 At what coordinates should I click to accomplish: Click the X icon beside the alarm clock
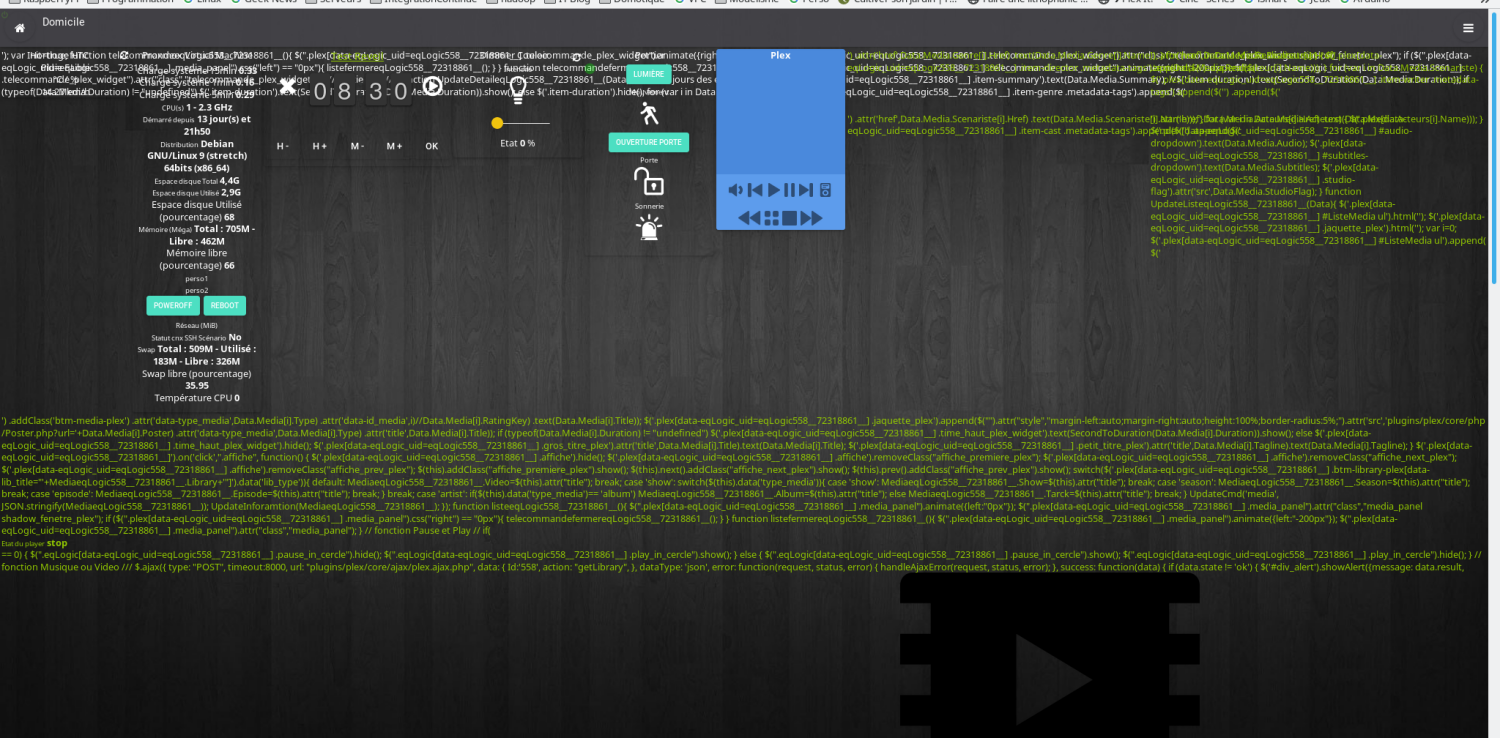coord(287,87)
